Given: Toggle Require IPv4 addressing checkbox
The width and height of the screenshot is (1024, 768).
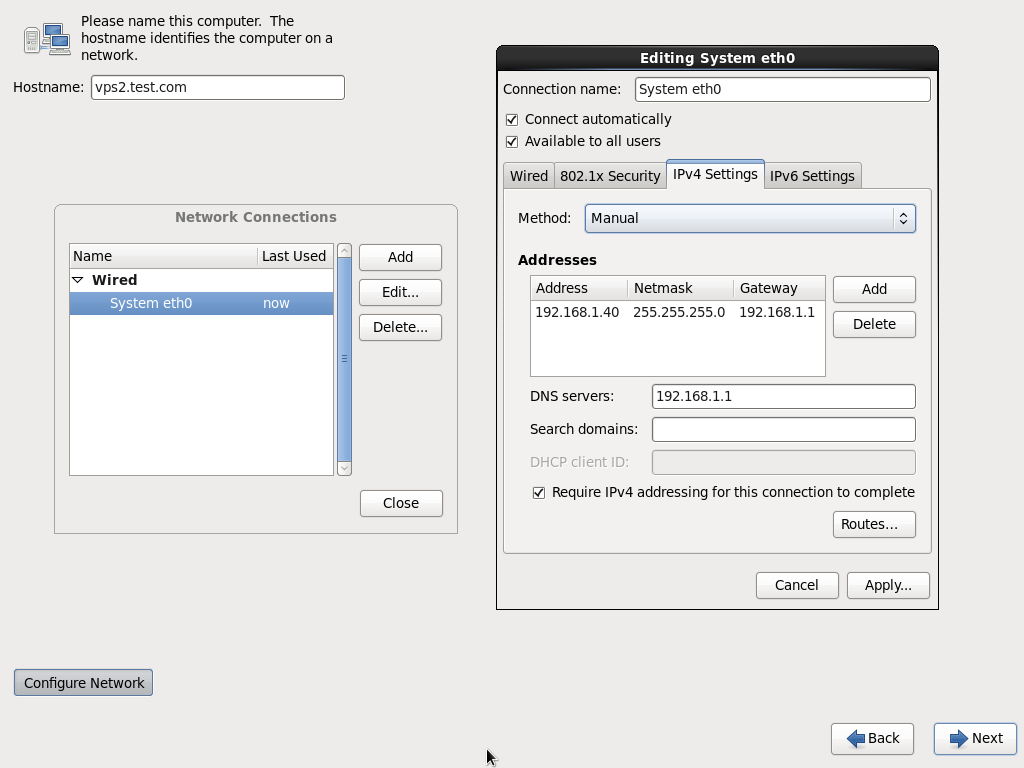Looking at the screenshot, I should tap(539, 492).
